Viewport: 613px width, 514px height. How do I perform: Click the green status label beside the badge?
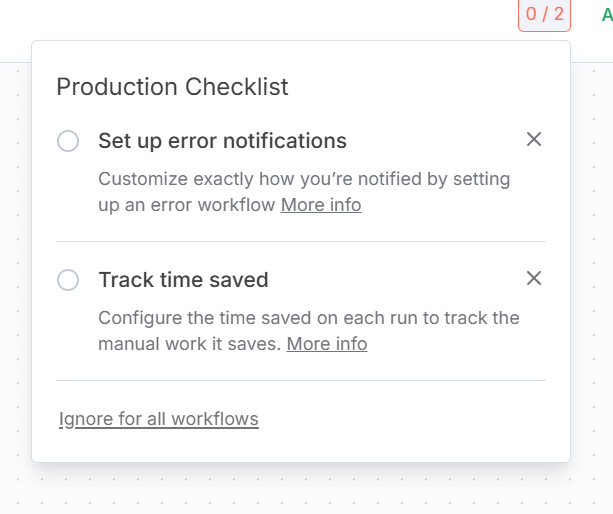tap(606, 15)
